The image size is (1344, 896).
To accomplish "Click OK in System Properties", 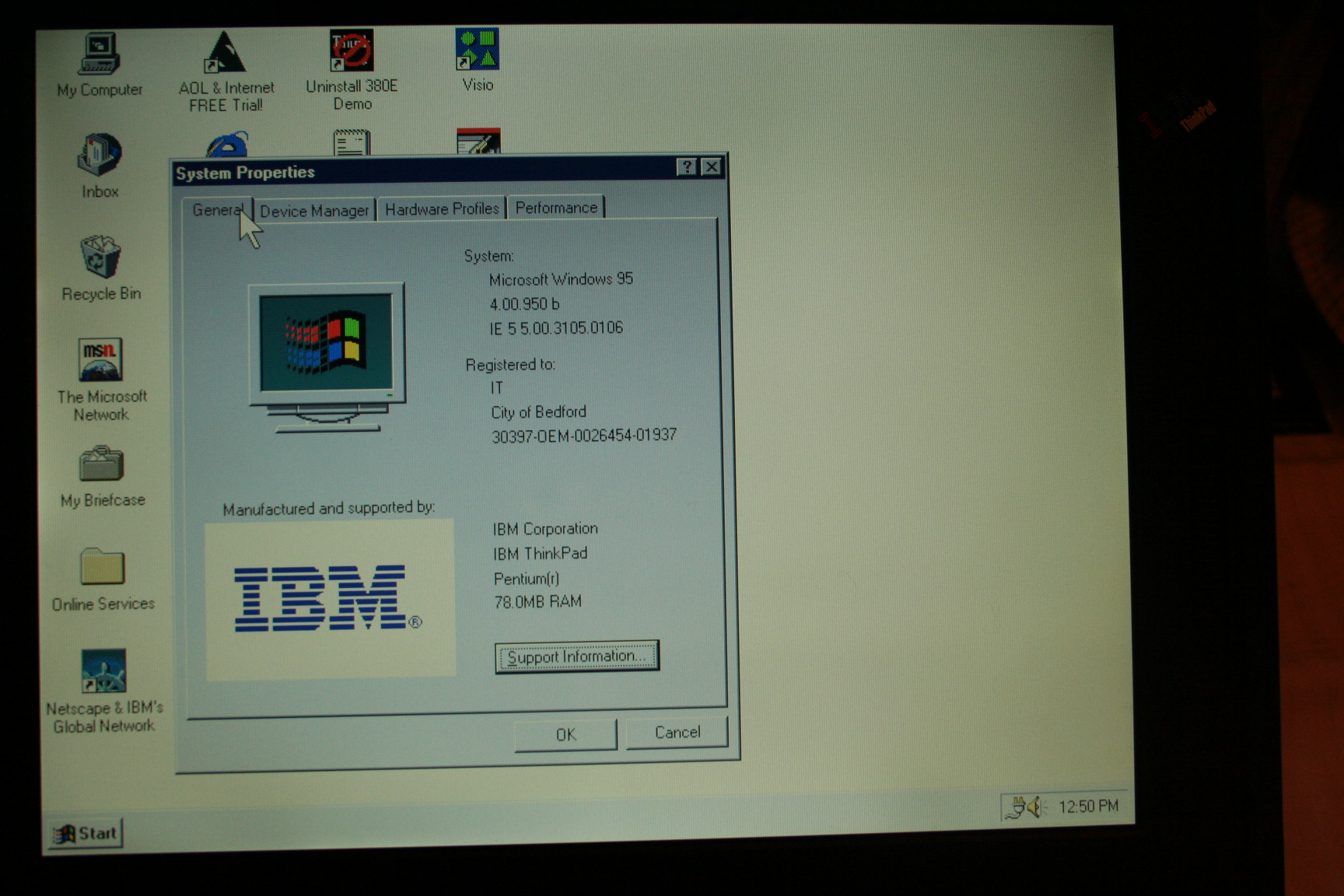I will (x=565, y=734).
